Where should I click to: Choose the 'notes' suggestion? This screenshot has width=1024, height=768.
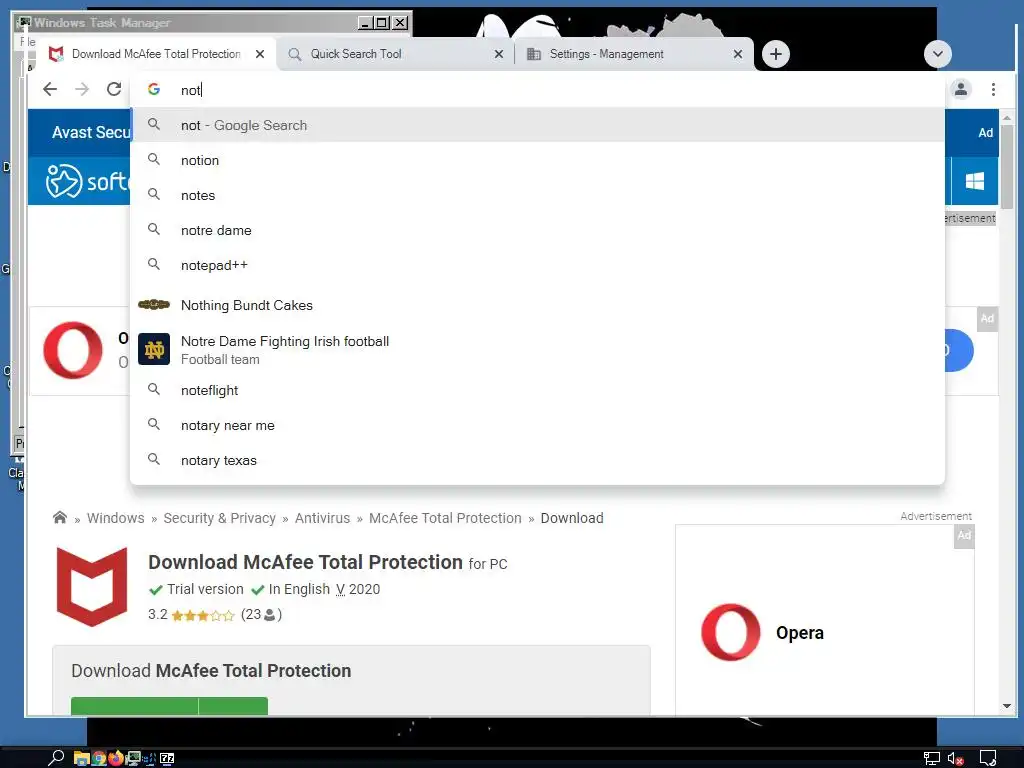537,195
